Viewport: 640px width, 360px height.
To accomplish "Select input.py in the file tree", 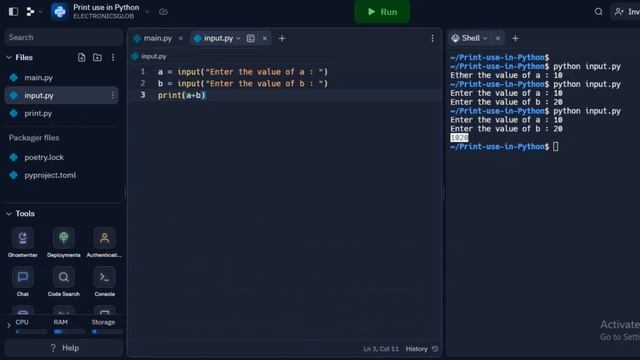I will [61, 95].
